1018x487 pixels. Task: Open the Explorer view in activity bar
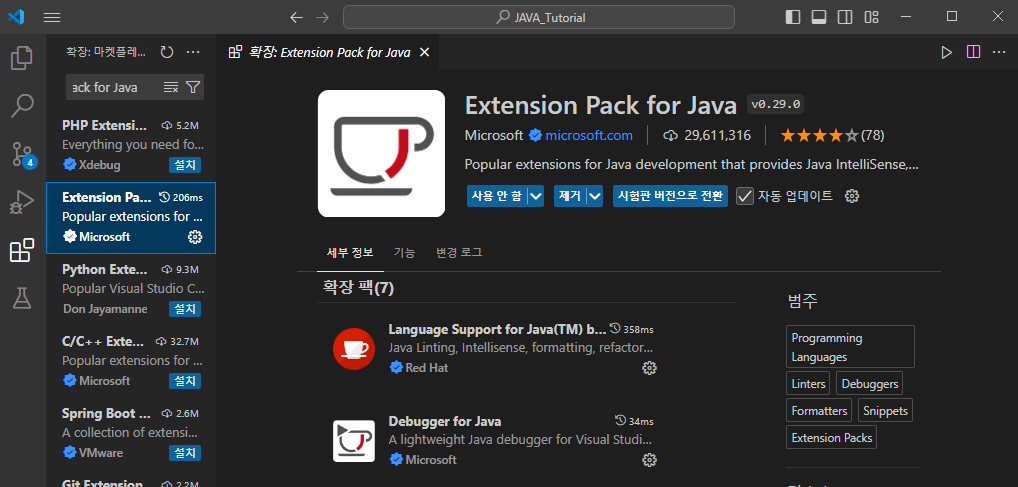22,58
